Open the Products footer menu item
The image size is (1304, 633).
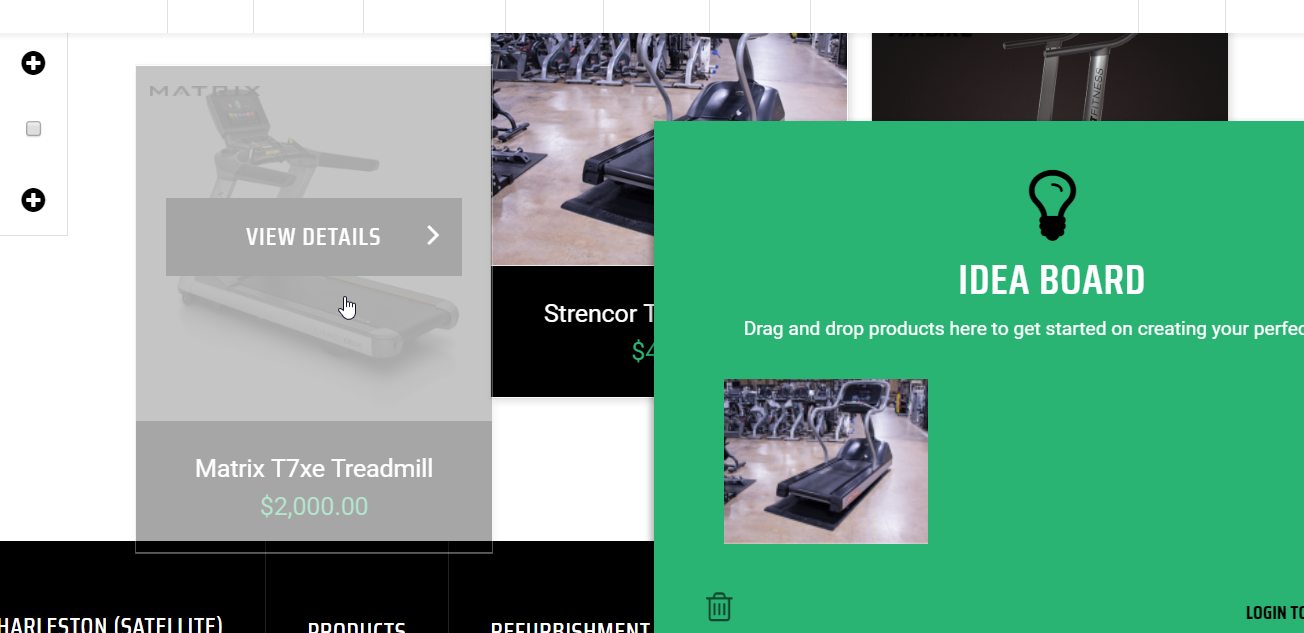(x=357, y=628)
